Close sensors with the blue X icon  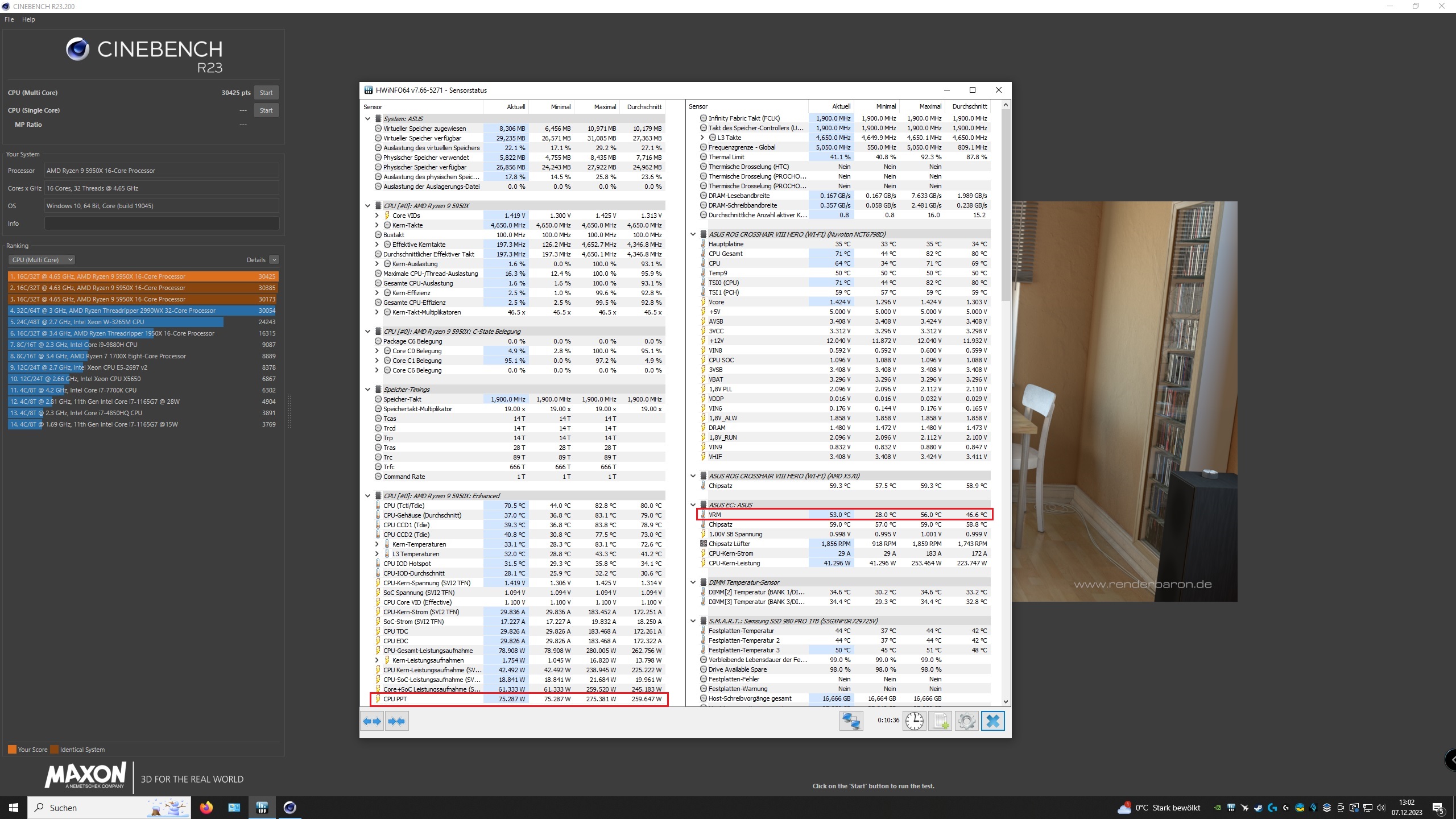992,721
